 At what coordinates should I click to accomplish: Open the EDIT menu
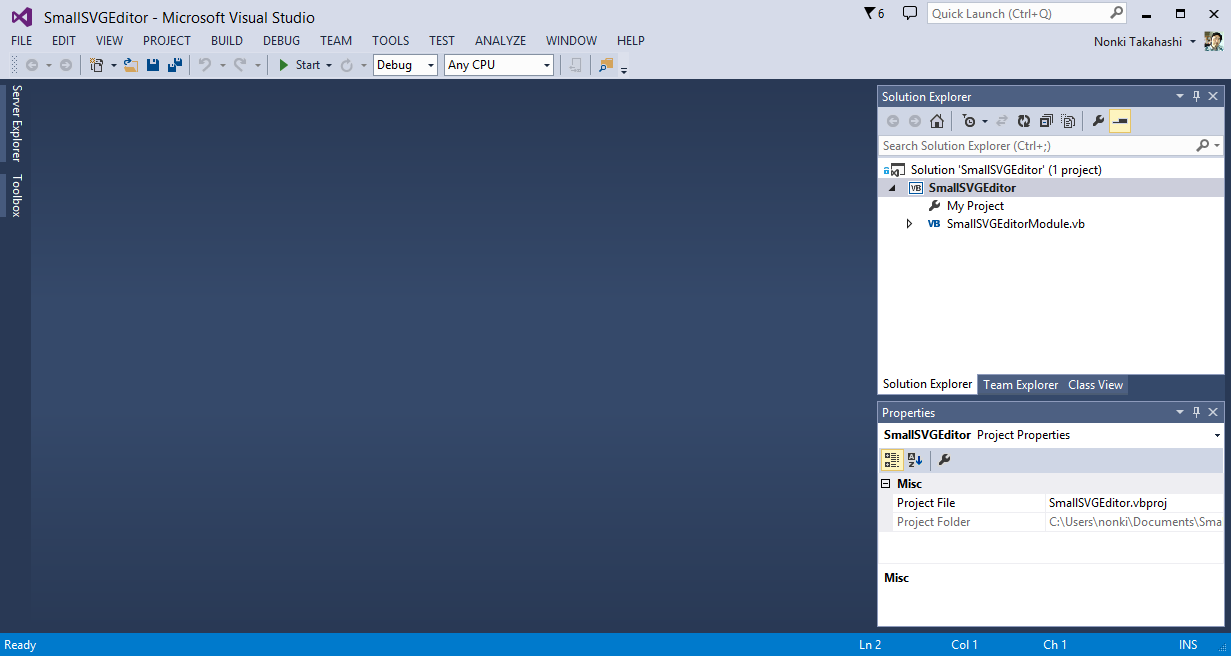click(64, 41)
